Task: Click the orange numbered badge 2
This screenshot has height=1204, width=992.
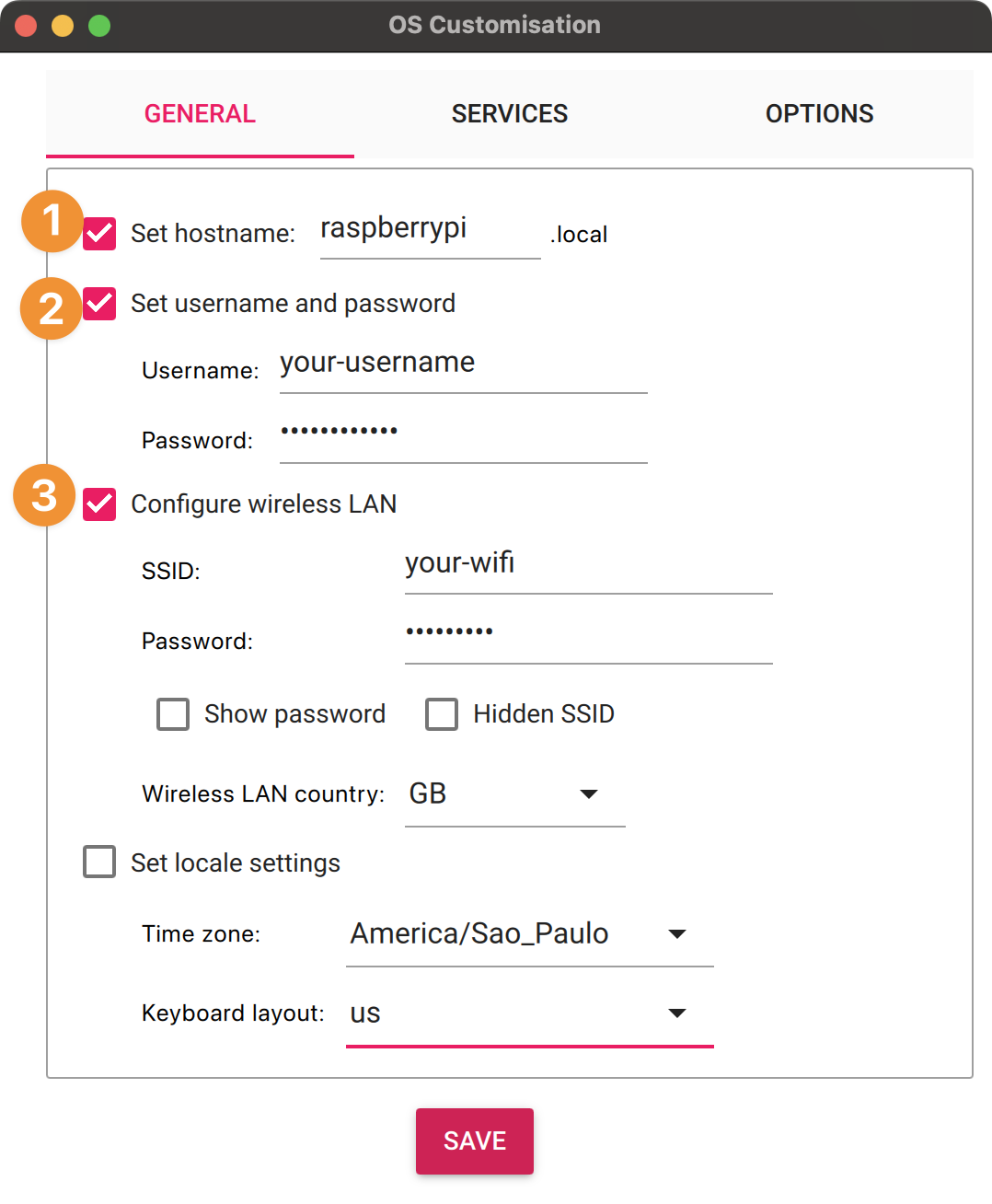Action: (x=51, y=308)
